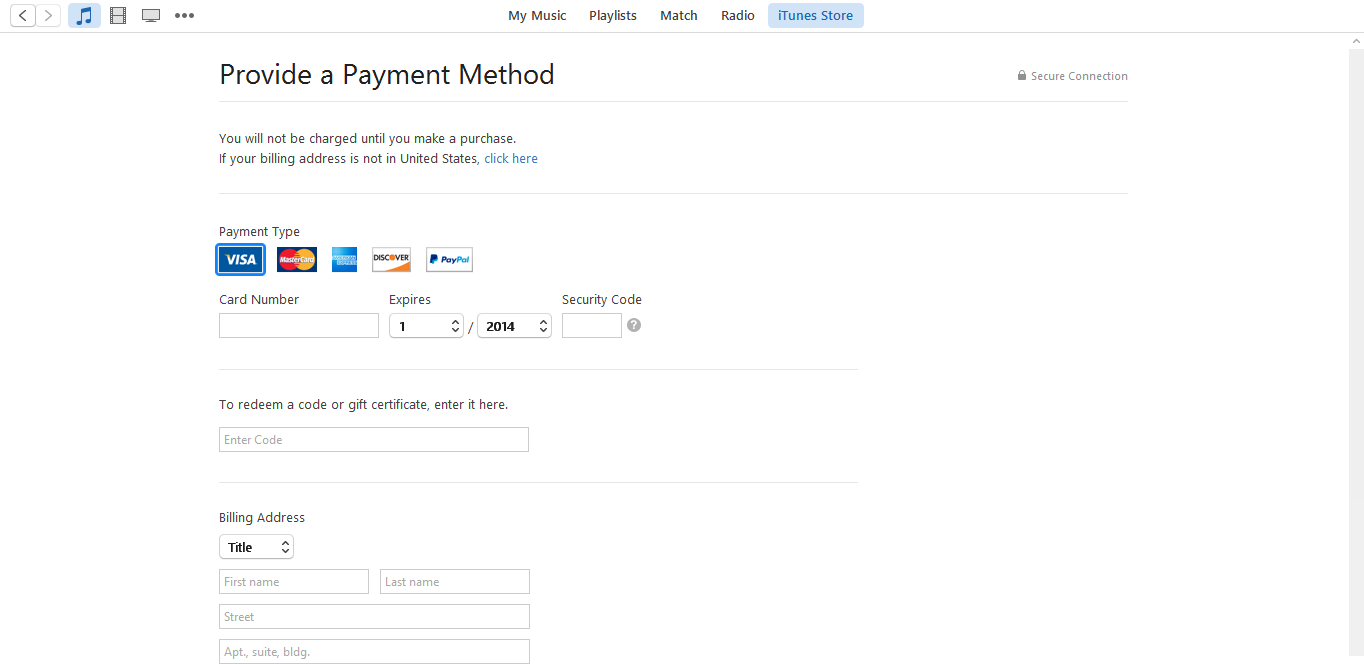Switch to the TV Shows monitor icon
Viewport: 1364px width, 665px height.
click(151, 15)
